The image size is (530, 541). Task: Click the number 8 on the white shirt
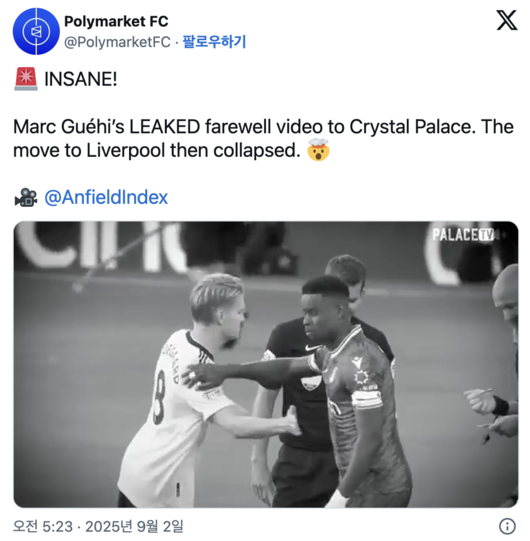point(160,397)
